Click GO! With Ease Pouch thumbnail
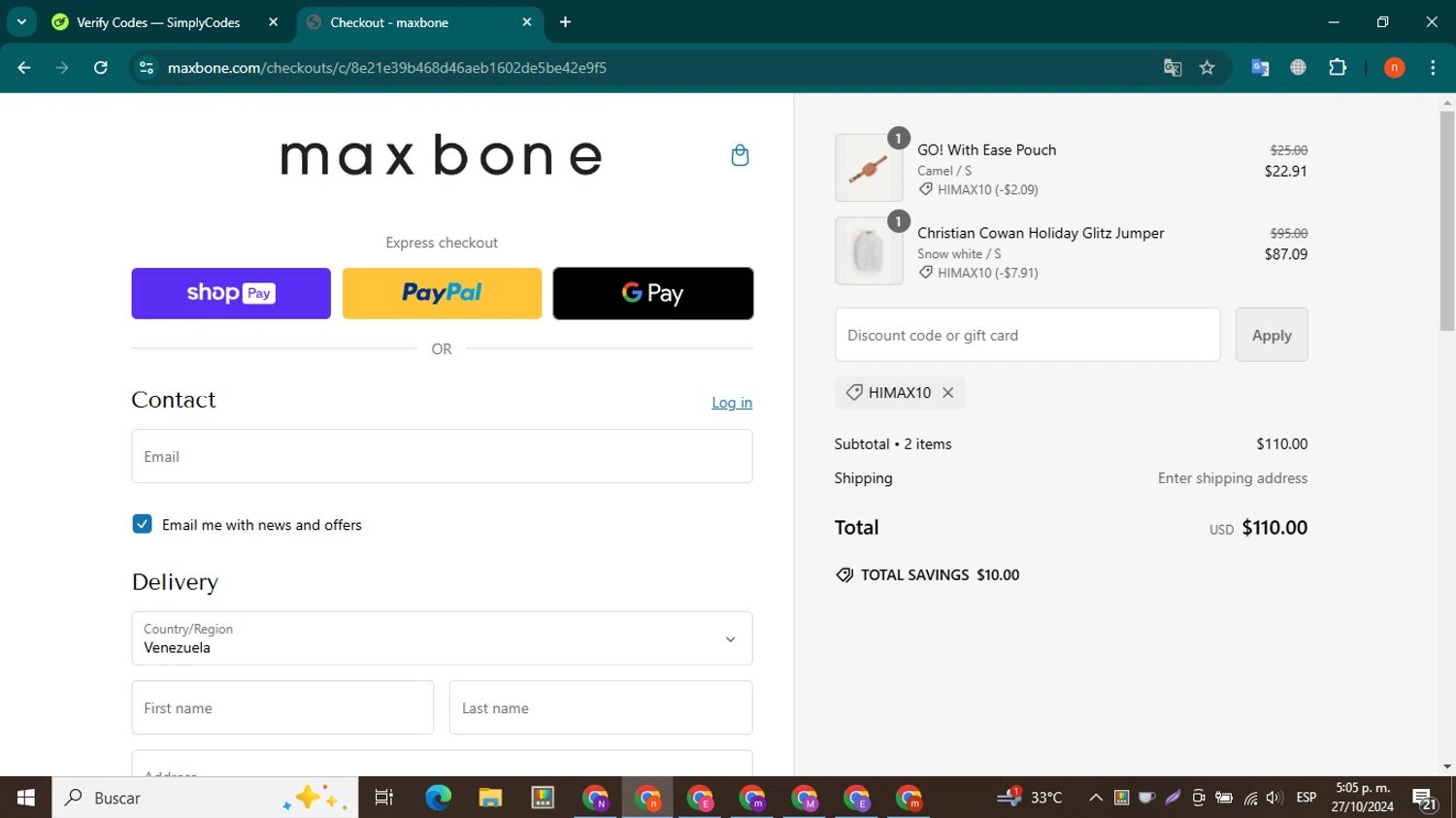The width and height of the screenshot is (1456, 818). [869, 168]
